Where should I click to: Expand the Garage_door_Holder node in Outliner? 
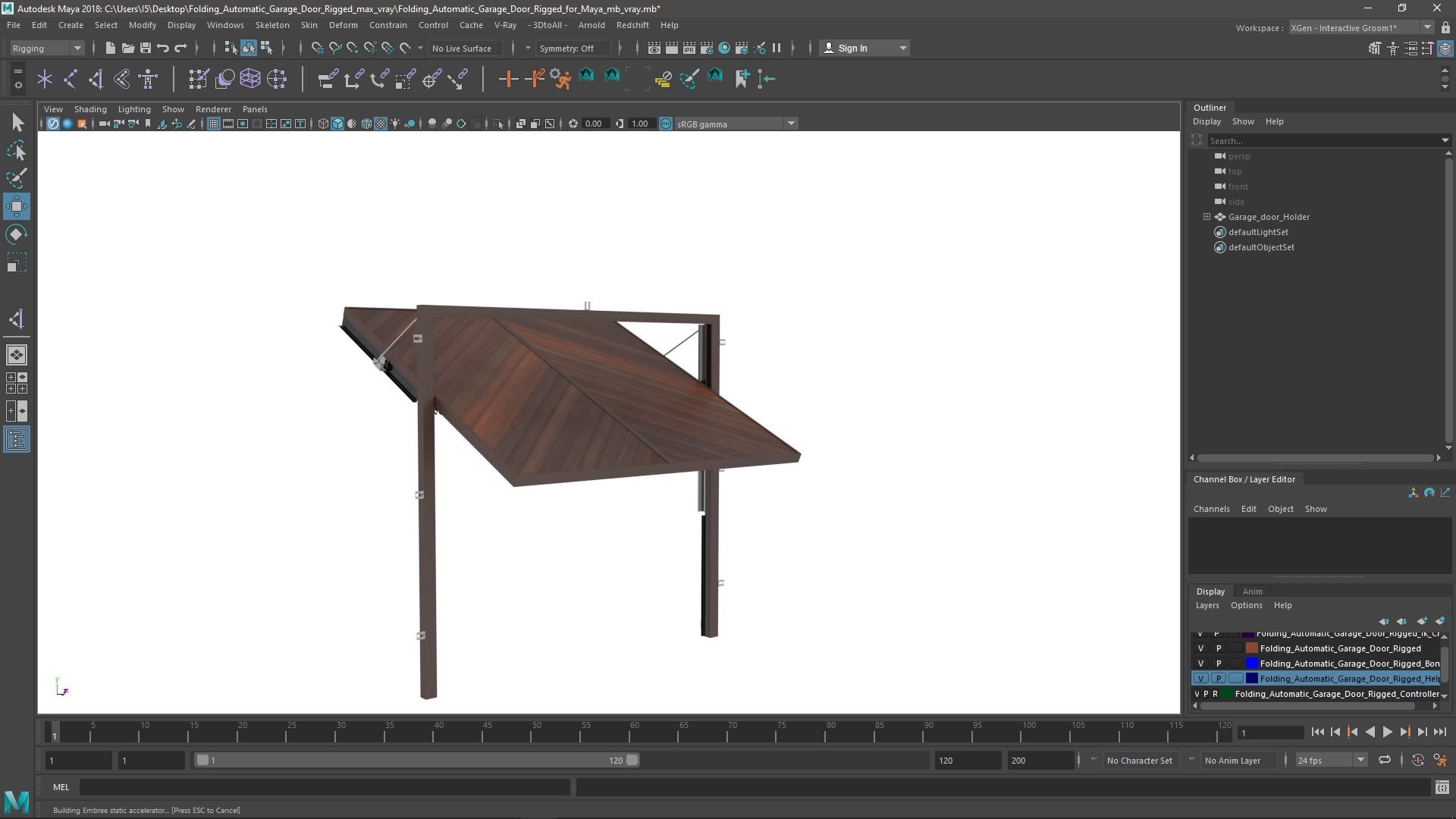coord(1207,217)
